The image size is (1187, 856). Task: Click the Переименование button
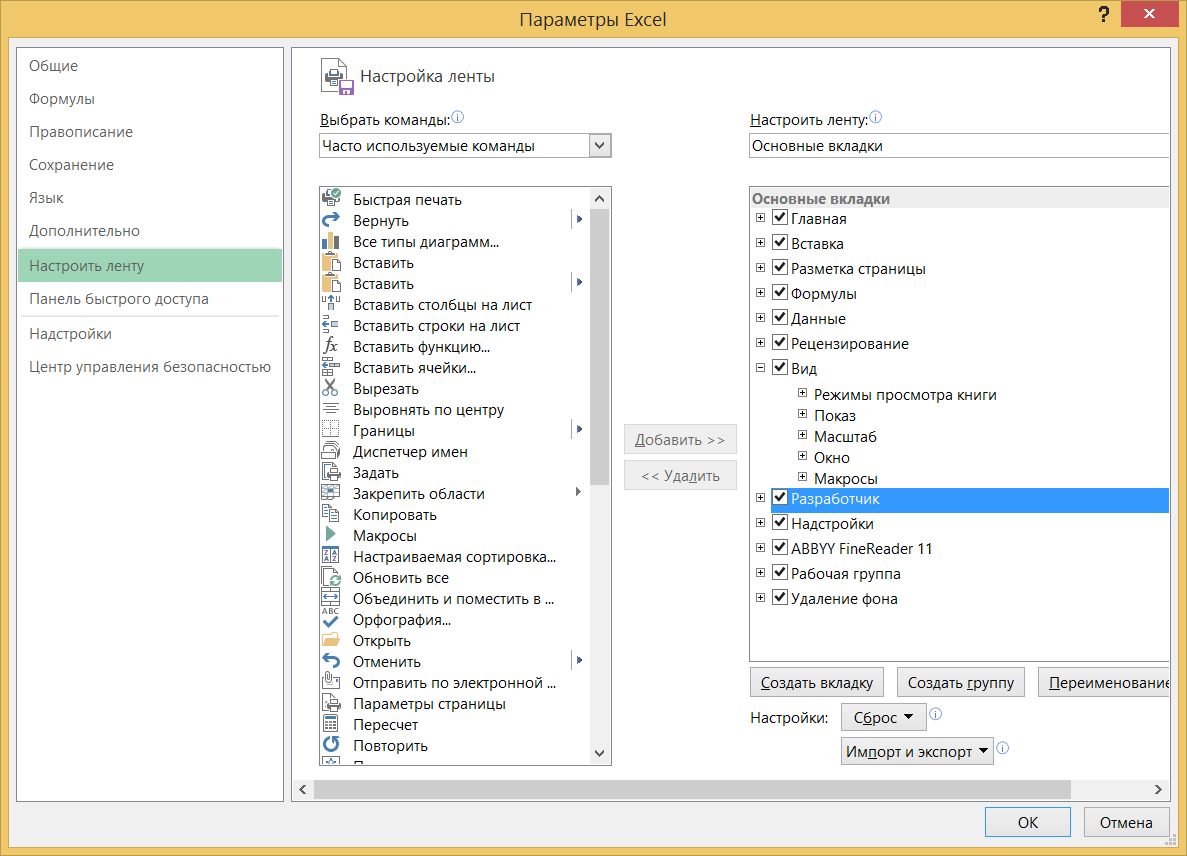coord(1104,683)
